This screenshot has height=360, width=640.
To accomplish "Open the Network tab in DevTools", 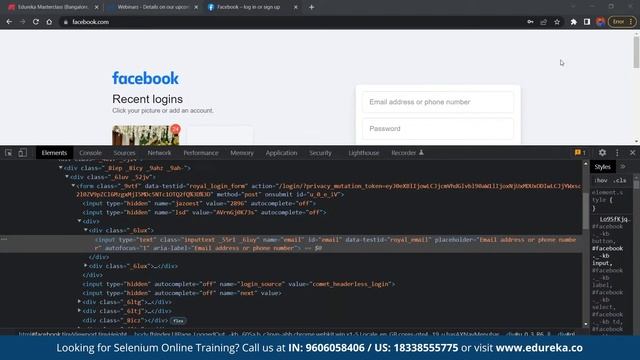I will point(159,153).
